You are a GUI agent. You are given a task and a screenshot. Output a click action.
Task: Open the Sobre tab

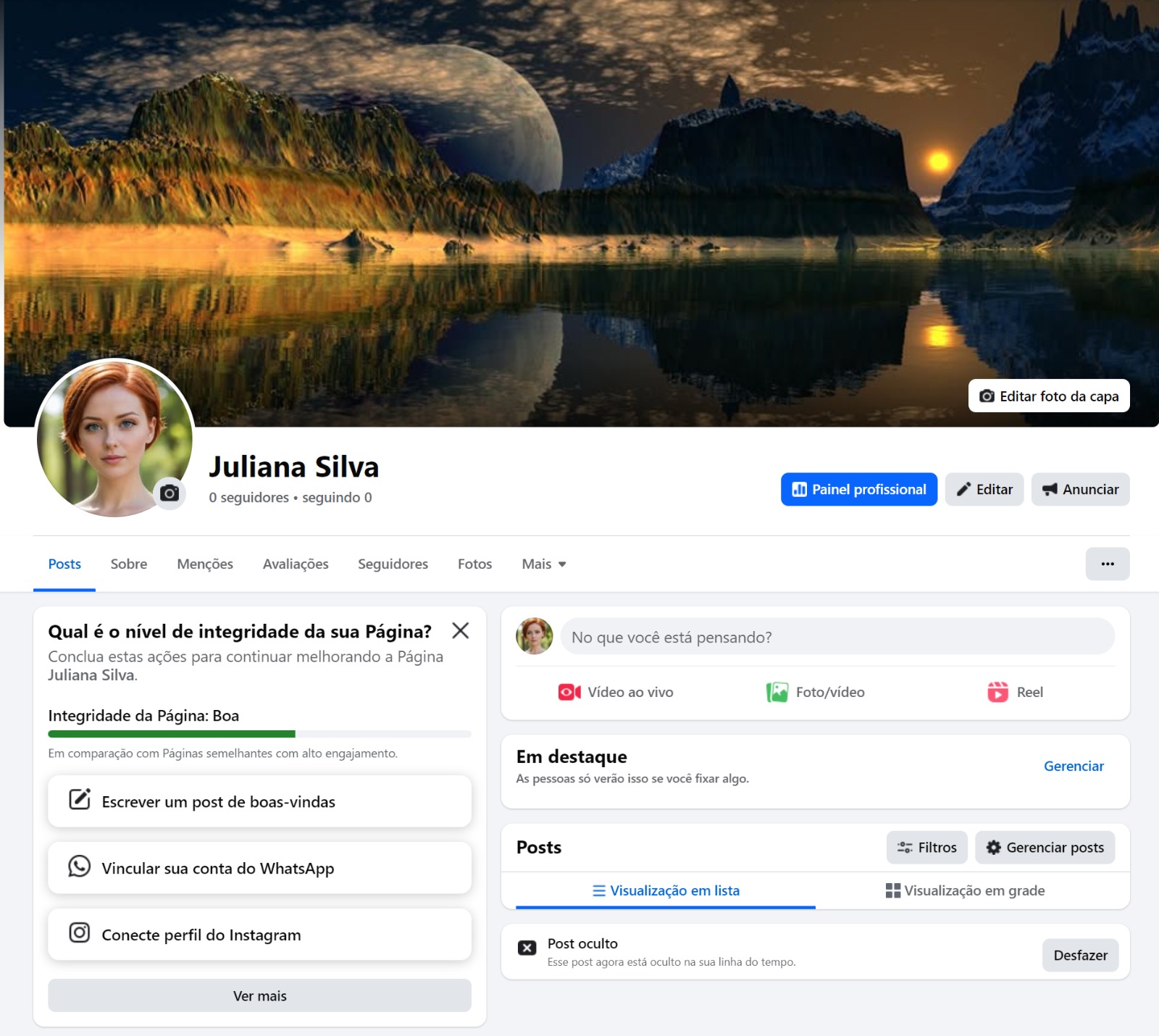click(129, 564)
